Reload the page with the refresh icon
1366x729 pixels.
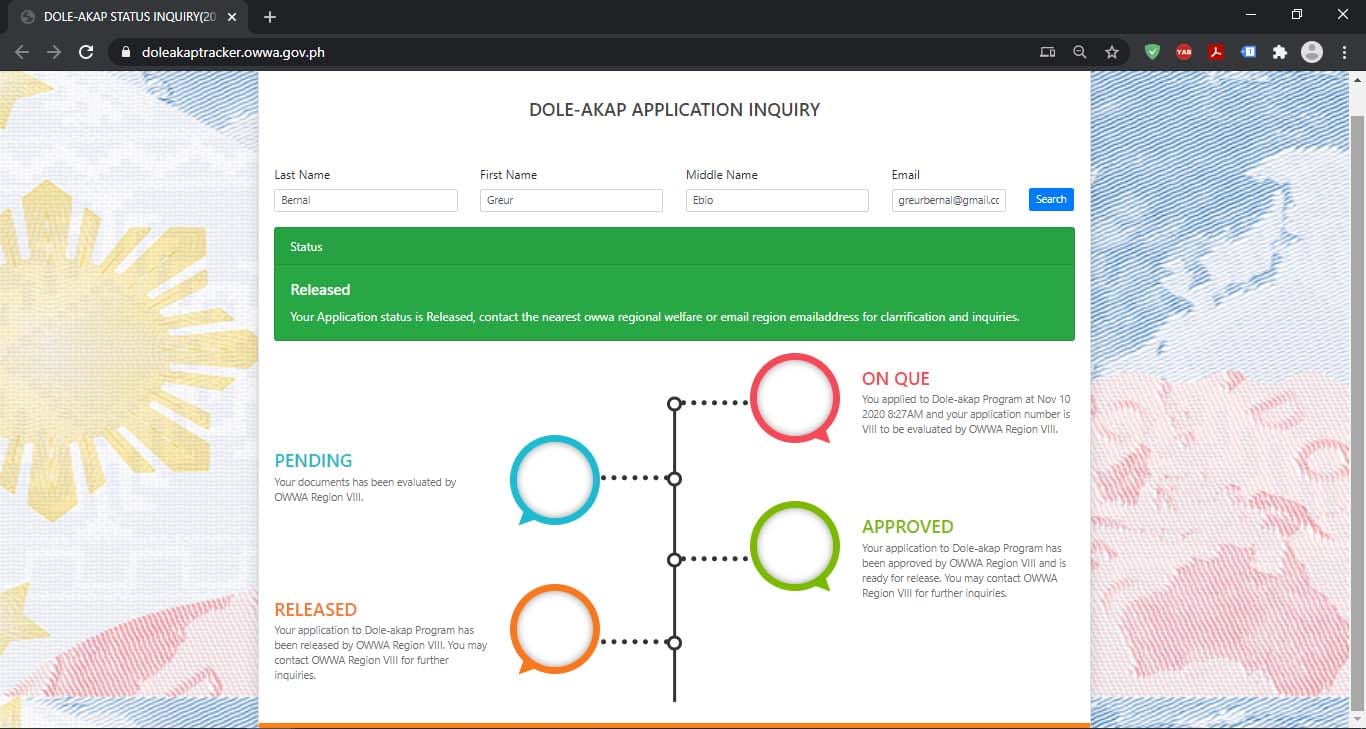86,52
